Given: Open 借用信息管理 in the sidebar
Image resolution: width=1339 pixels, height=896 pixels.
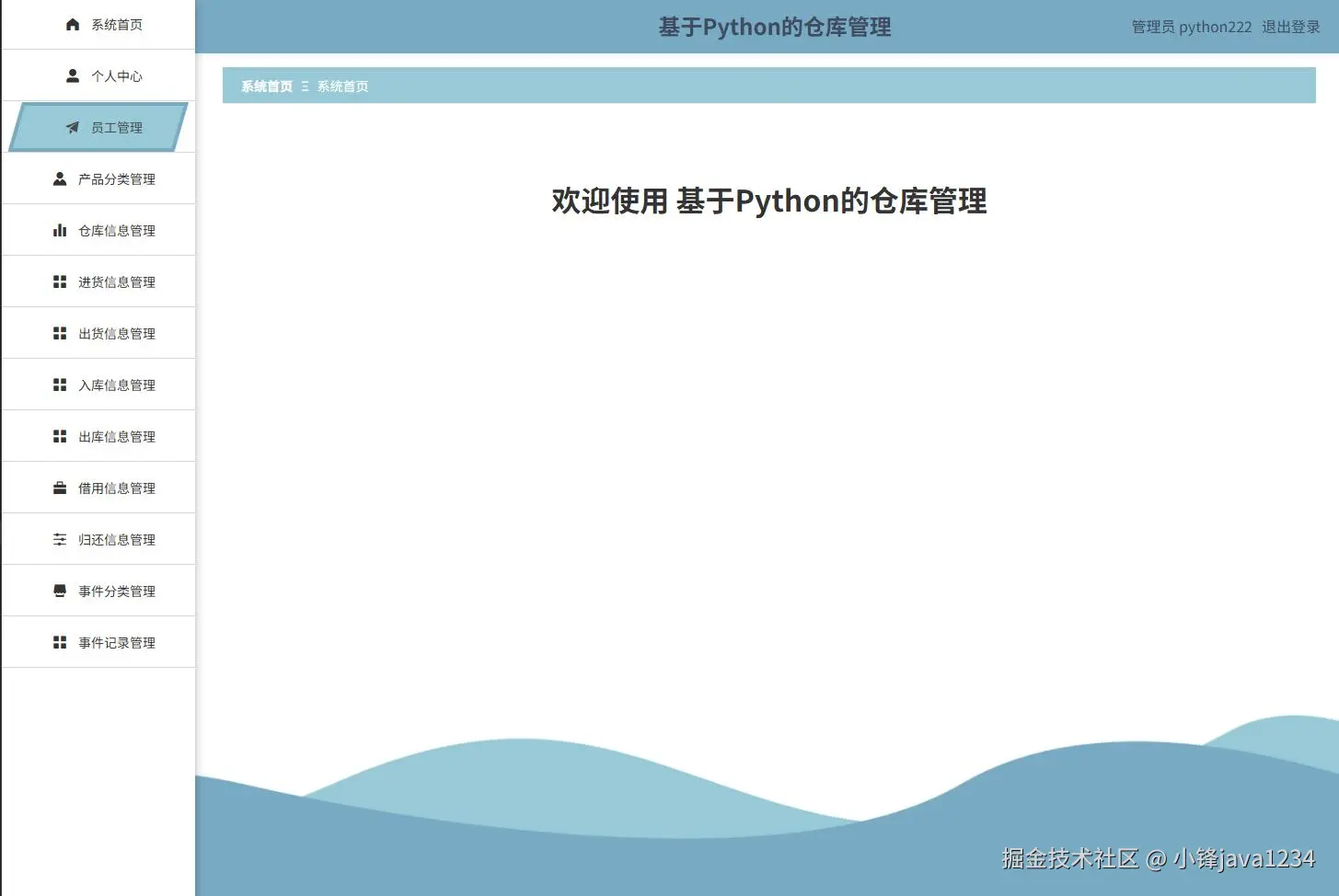Looking at the screenshot, I should (98, 488).
